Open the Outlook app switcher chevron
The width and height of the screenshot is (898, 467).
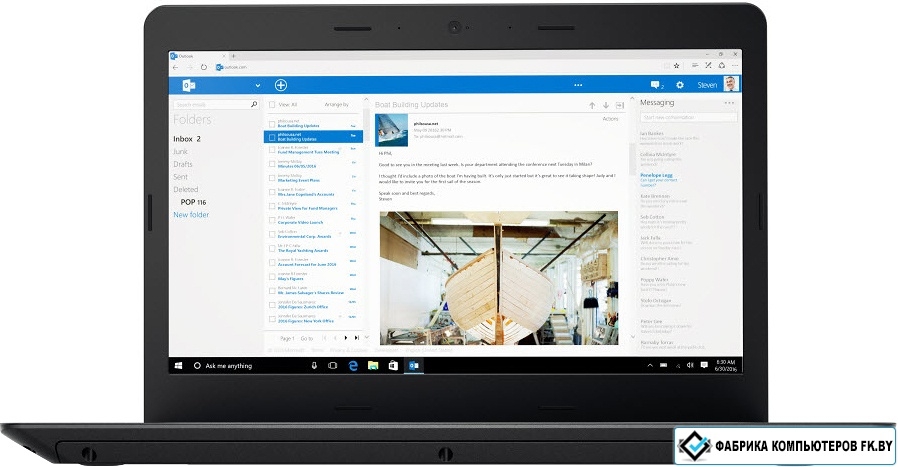click(x=258, y=85)
